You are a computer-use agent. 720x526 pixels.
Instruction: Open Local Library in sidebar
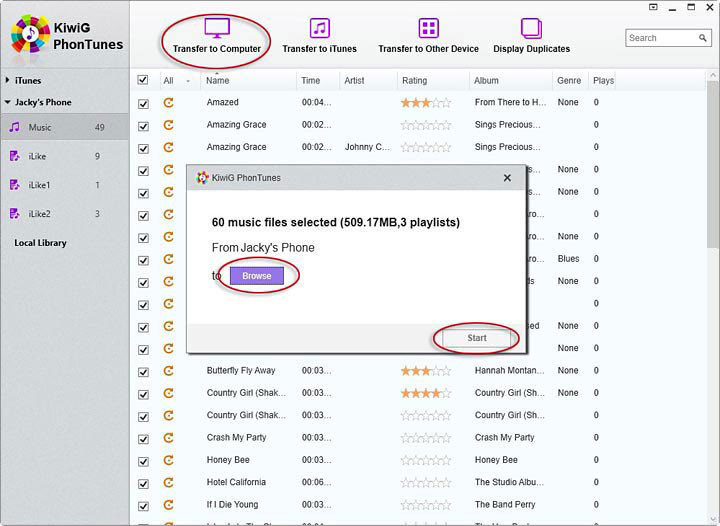[40, 243]
